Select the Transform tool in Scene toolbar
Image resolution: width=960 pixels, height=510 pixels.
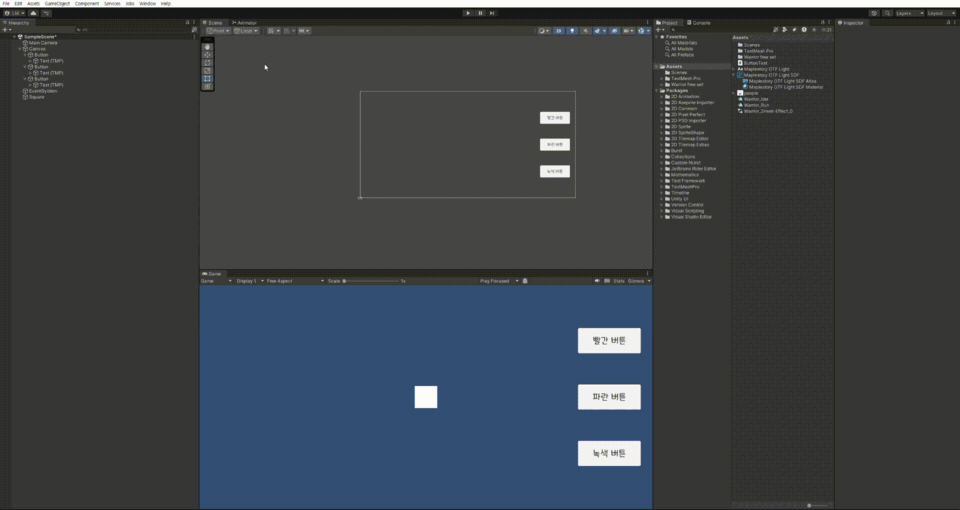click(x=208, y=87)
